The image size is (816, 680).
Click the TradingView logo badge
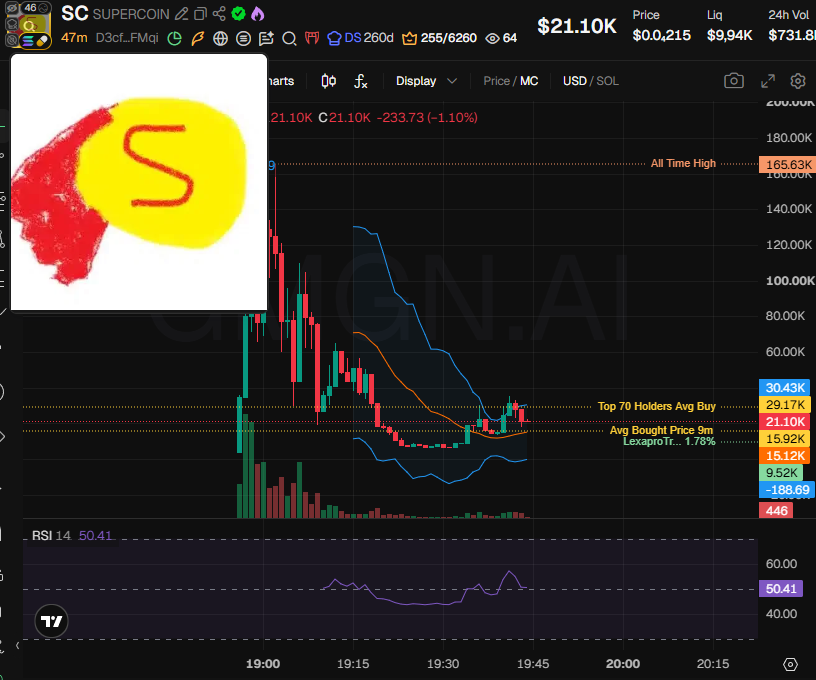[51, 621]
